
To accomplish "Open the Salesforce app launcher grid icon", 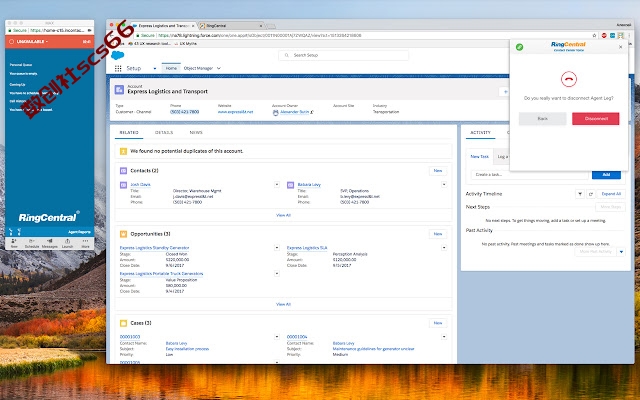I will (118, 69).
